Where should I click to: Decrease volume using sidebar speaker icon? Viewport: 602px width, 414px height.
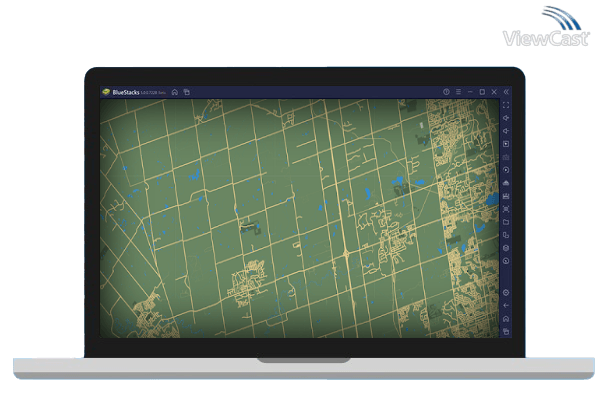click(x=506, y=131)
